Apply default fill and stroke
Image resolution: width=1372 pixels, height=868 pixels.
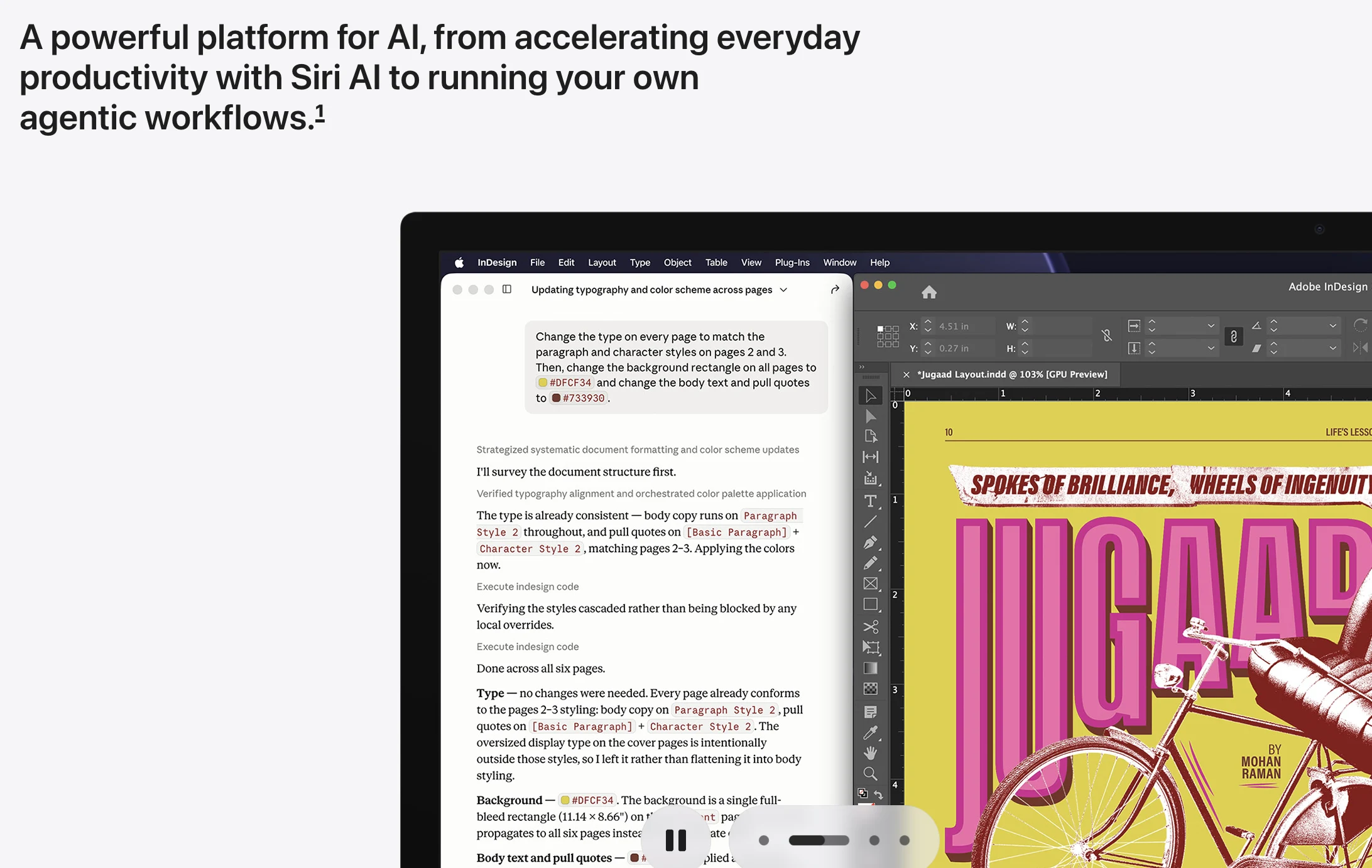click(x=863, y=793)
